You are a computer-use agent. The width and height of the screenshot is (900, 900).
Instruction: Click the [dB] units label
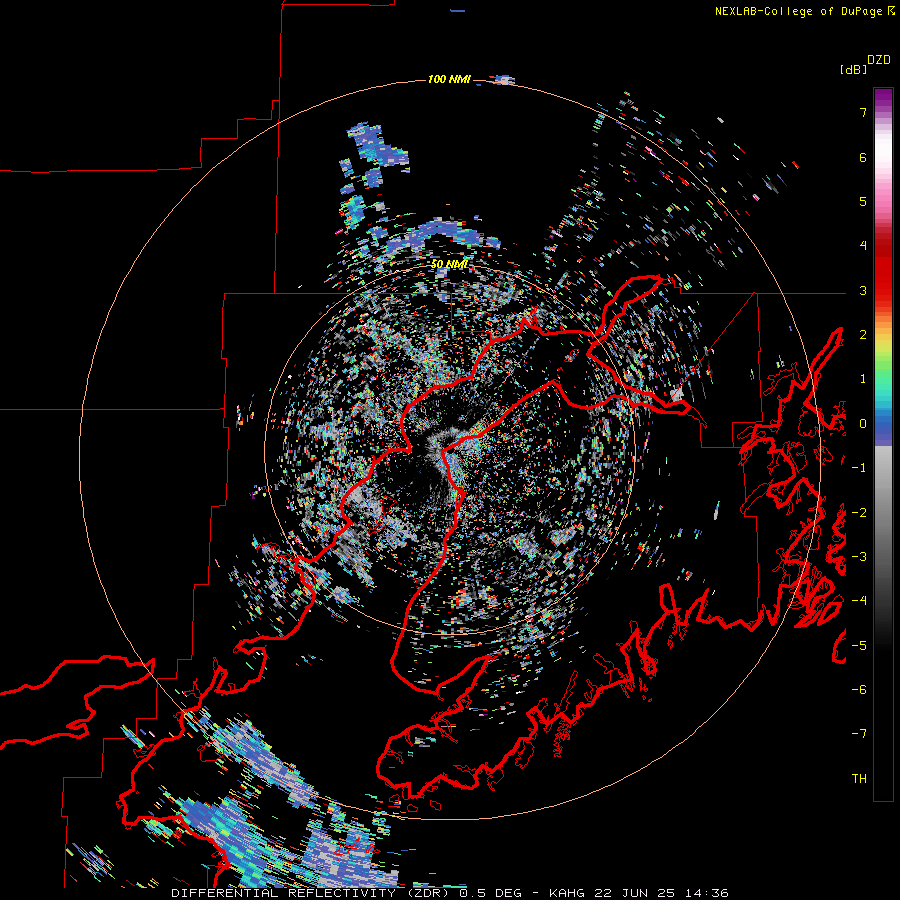853,69
